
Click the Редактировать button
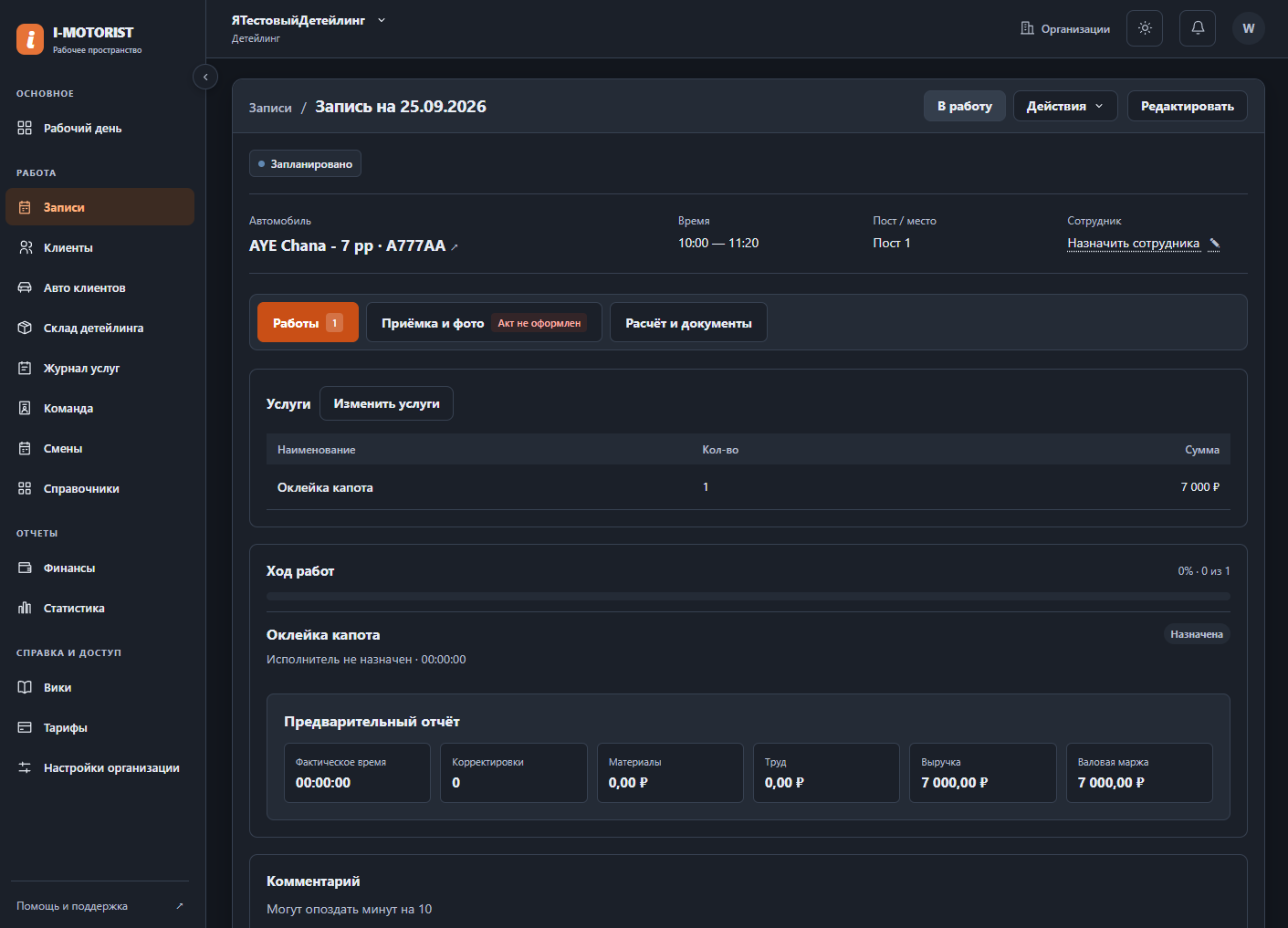(x=1187, y=106)
